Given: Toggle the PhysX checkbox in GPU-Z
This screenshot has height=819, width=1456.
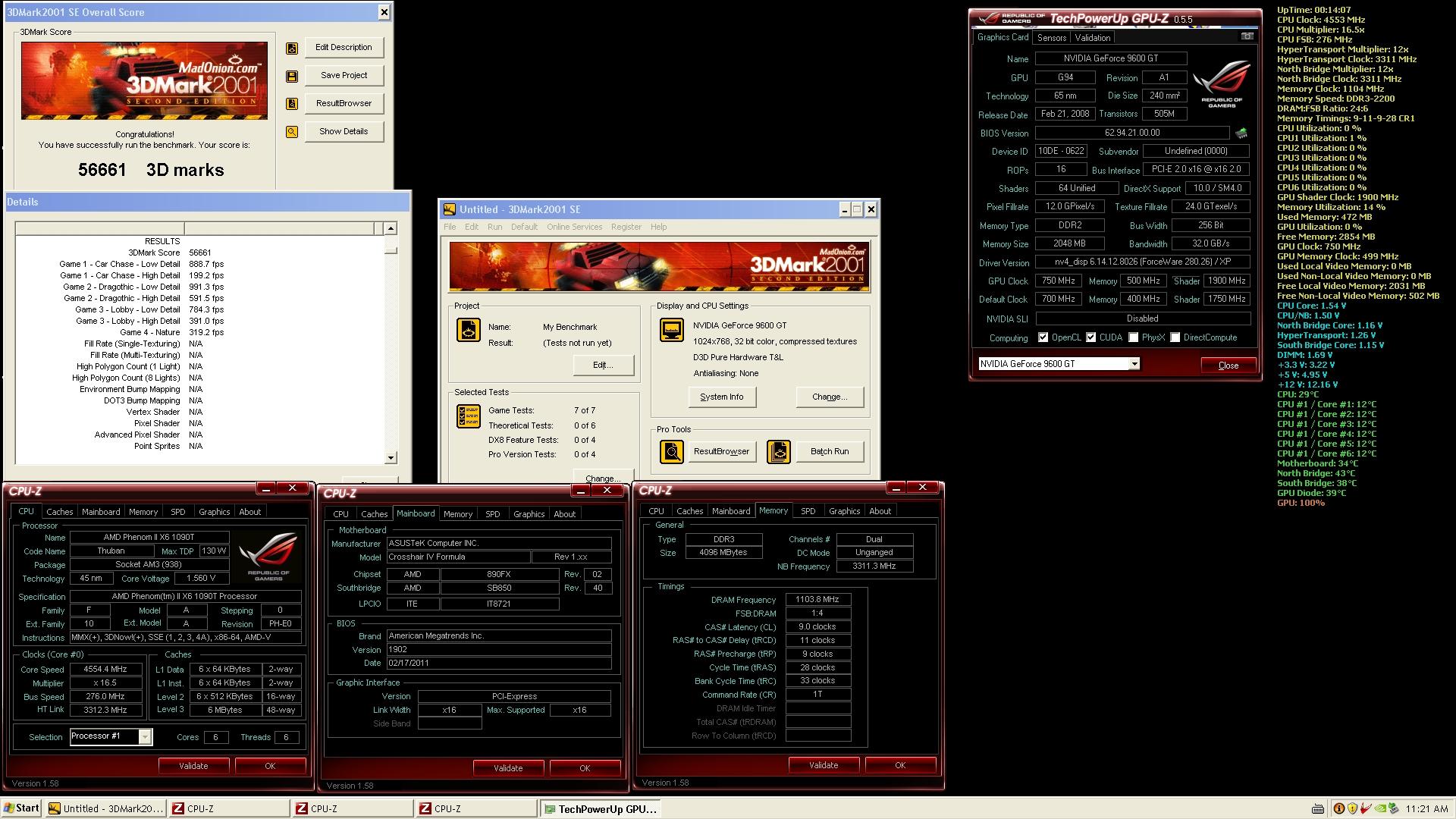Looking at the screenshot, I should click(x=1134, y=337).
